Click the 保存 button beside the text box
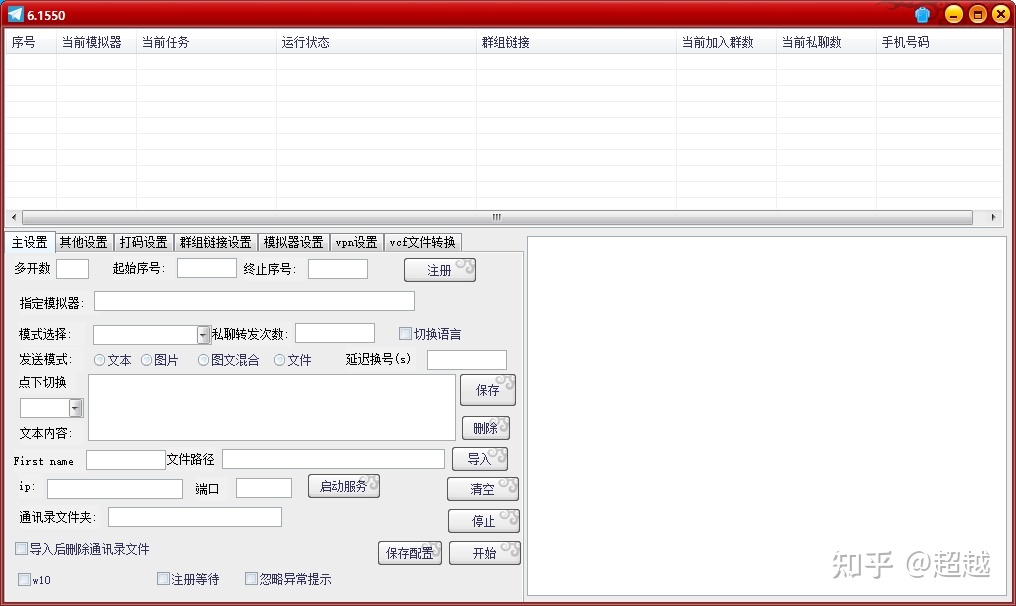 point(488,390)
